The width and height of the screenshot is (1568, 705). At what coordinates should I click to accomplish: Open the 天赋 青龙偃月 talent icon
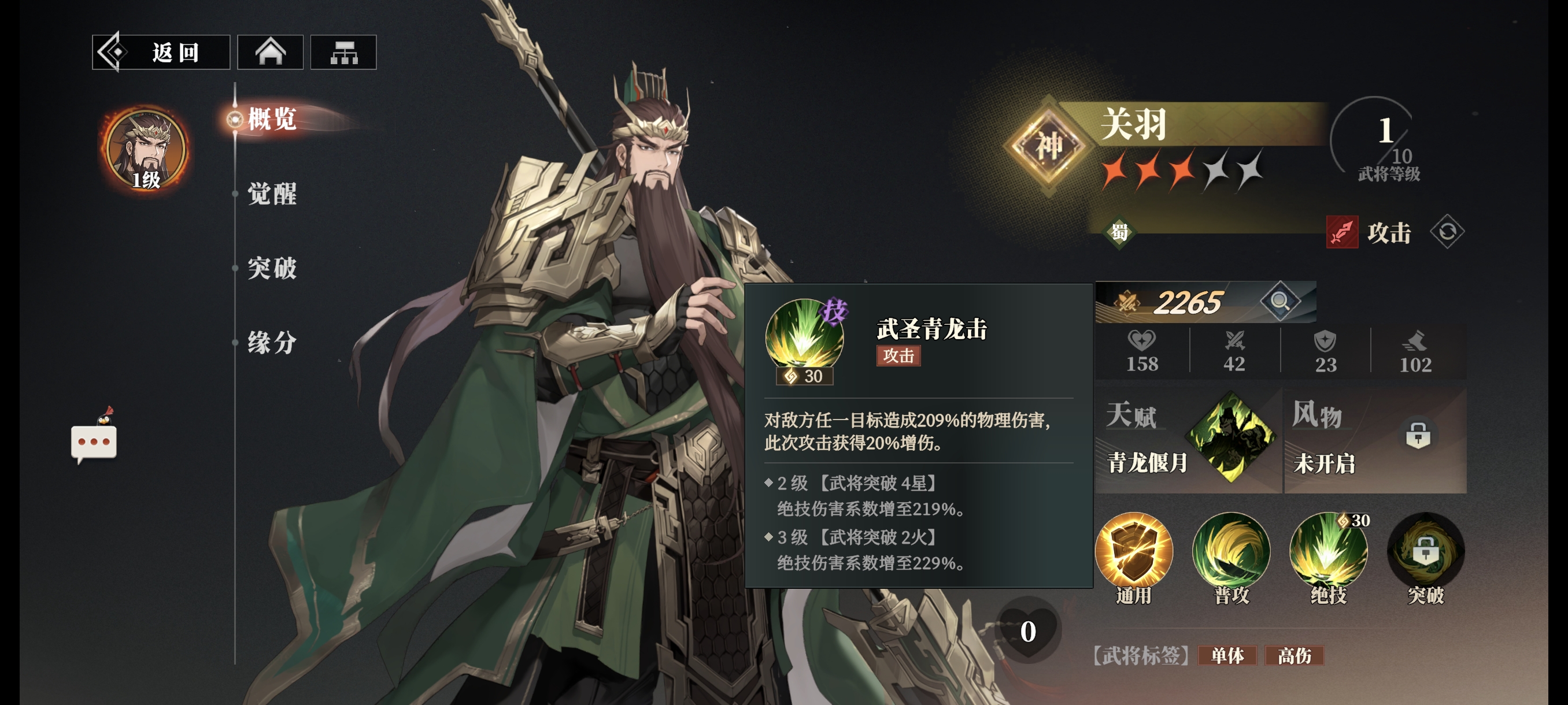(x=1231, y=437)
